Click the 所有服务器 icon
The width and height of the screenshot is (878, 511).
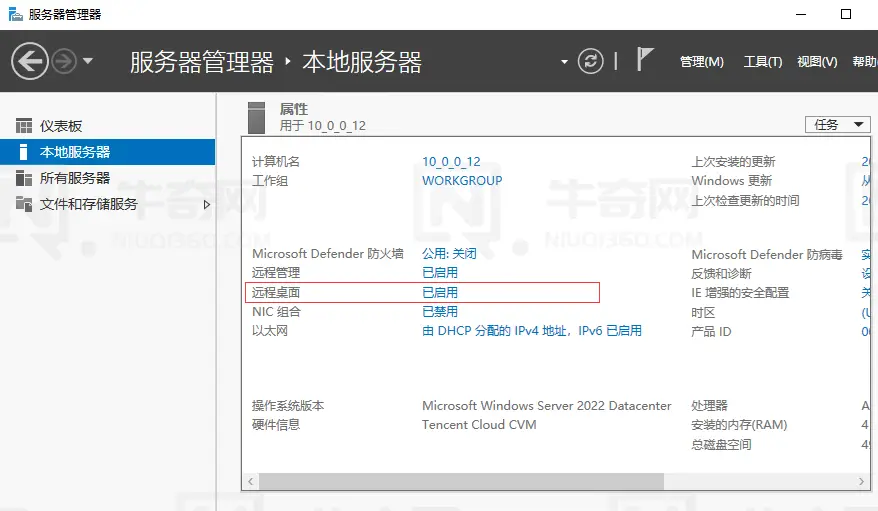24,179
